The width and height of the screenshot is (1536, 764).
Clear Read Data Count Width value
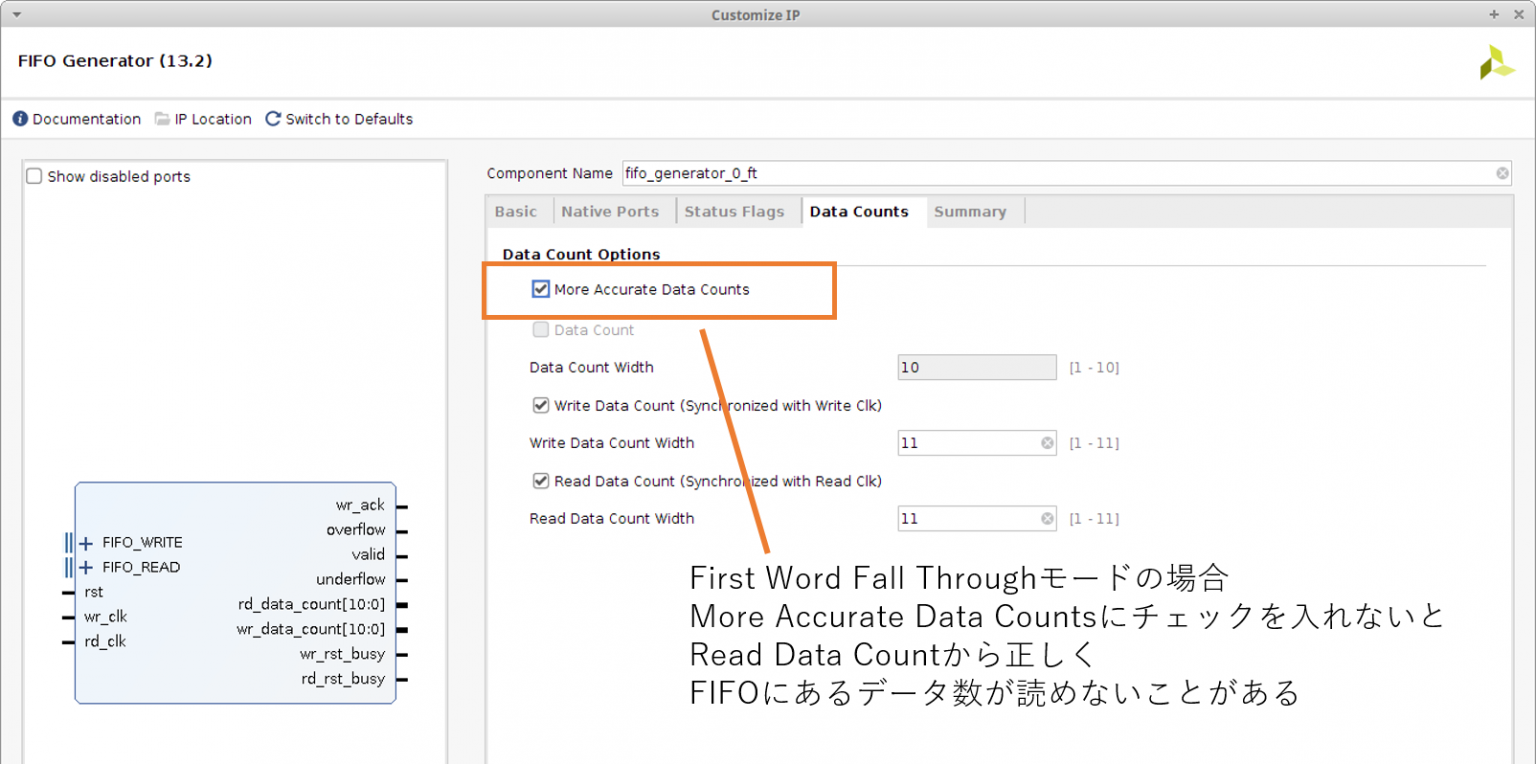click(1047, 519)
